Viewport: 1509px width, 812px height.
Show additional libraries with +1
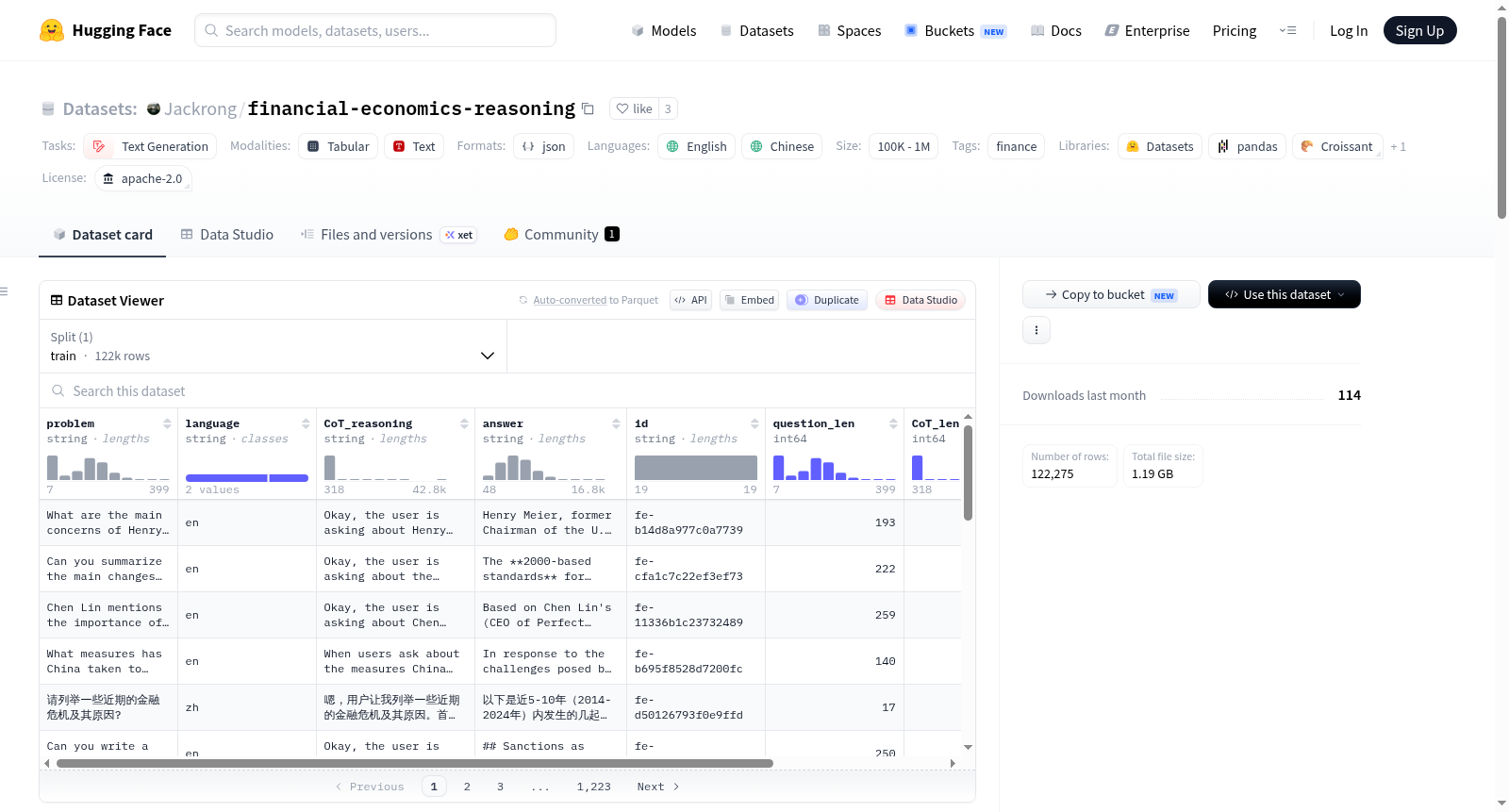[x=1398, y=146]
